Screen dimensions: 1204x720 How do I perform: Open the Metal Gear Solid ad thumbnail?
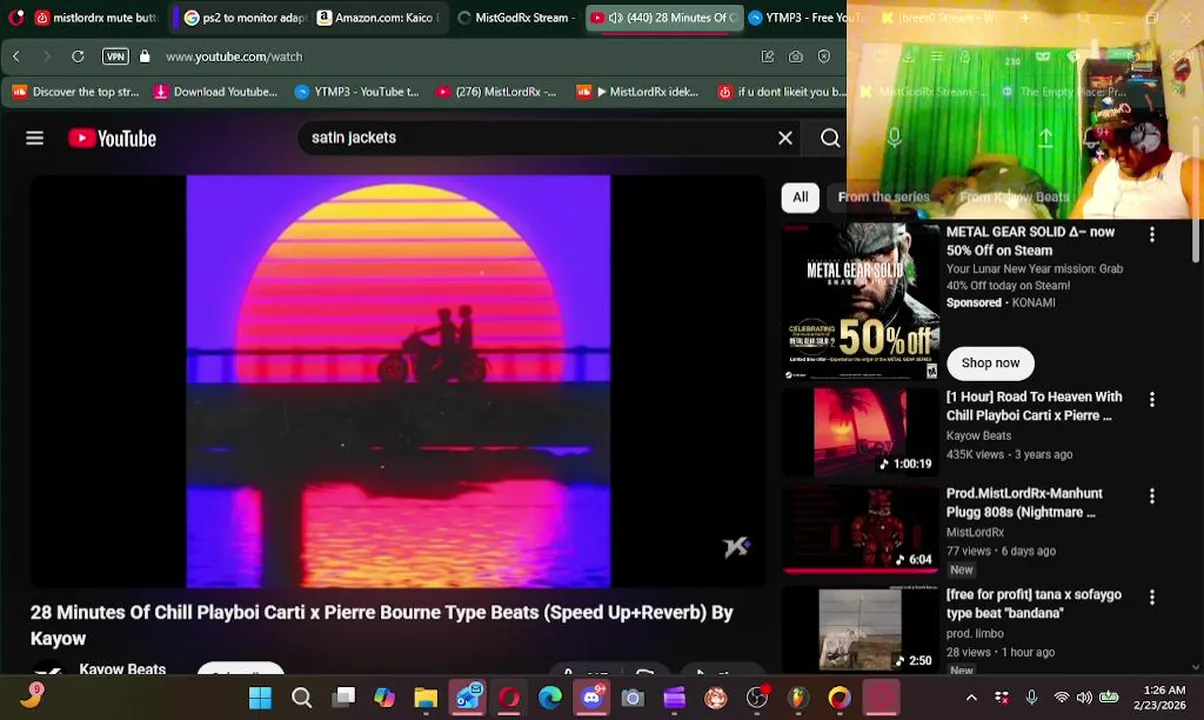pos(860,301)
